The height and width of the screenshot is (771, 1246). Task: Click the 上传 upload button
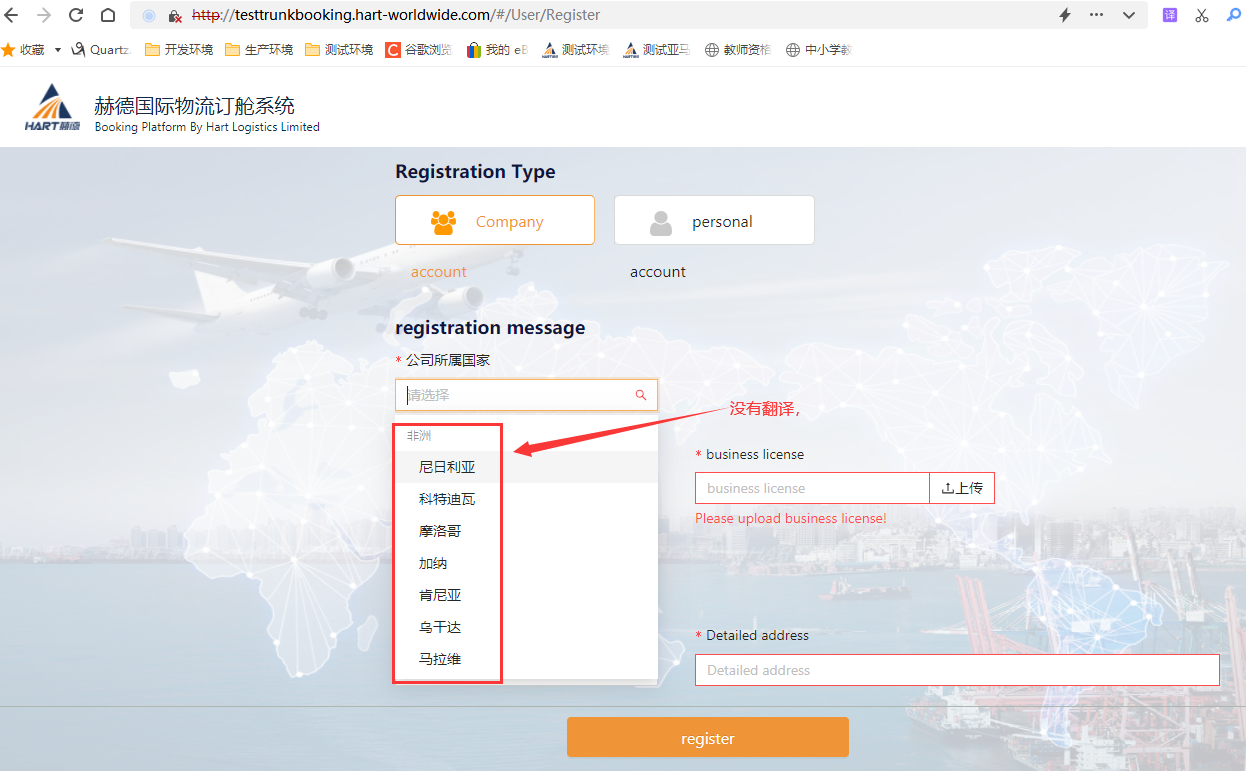click(x=962, y=488)
